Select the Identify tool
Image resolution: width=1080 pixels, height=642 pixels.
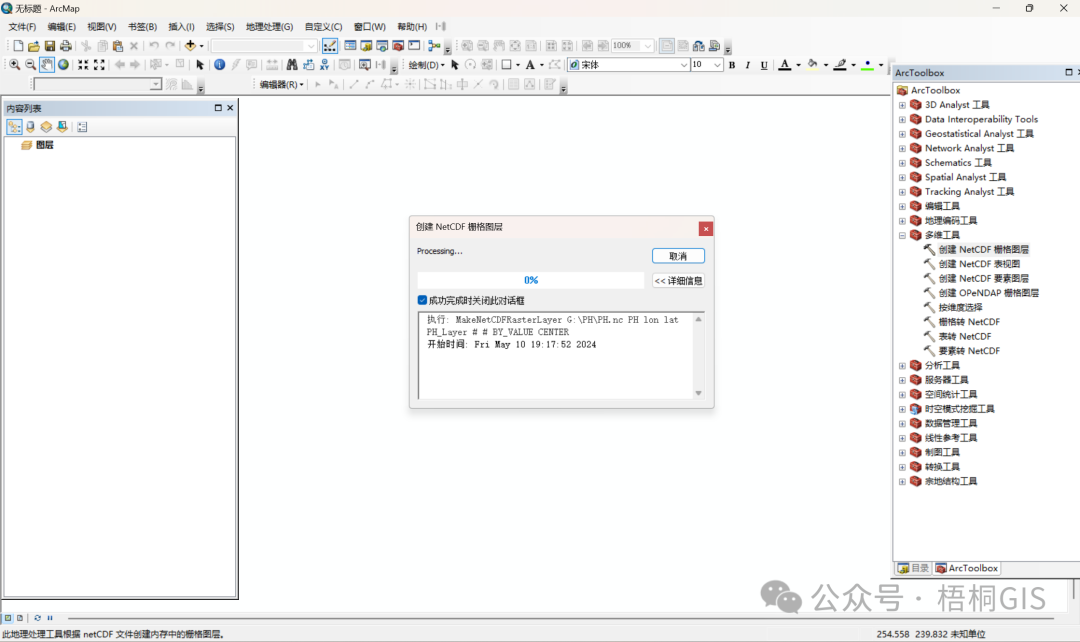[x=220, y=65]
